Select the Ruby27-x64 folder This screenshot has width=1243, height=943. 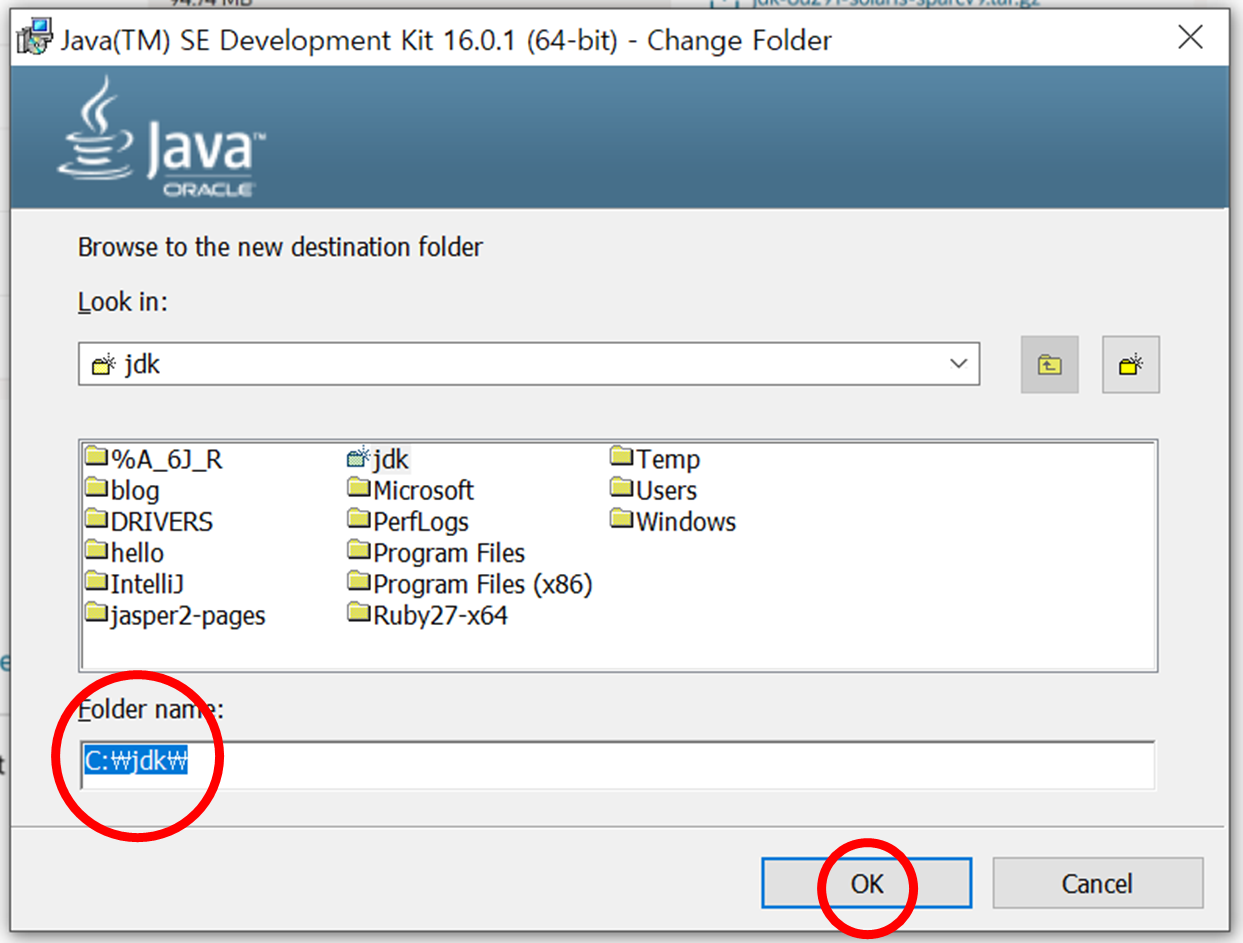coord(428,615)
